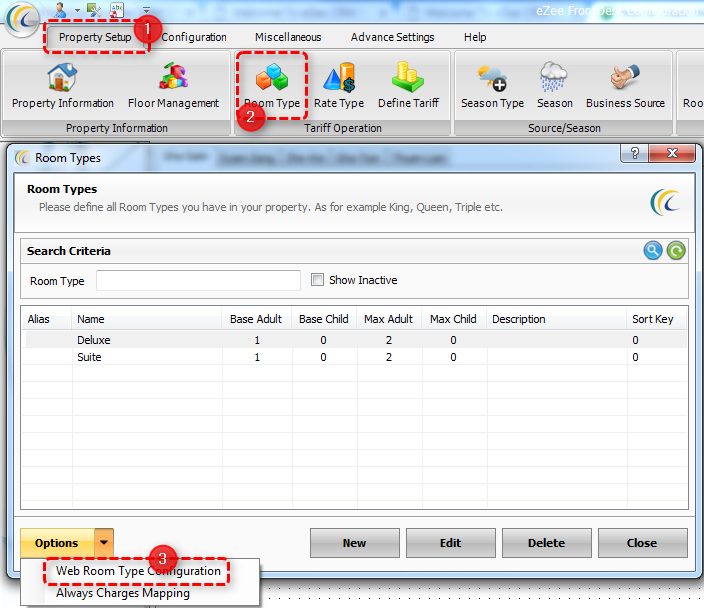Screen dimensions: 704x608
Task: Click the user icon in quick access bar
Action: [x=60, y=9]
